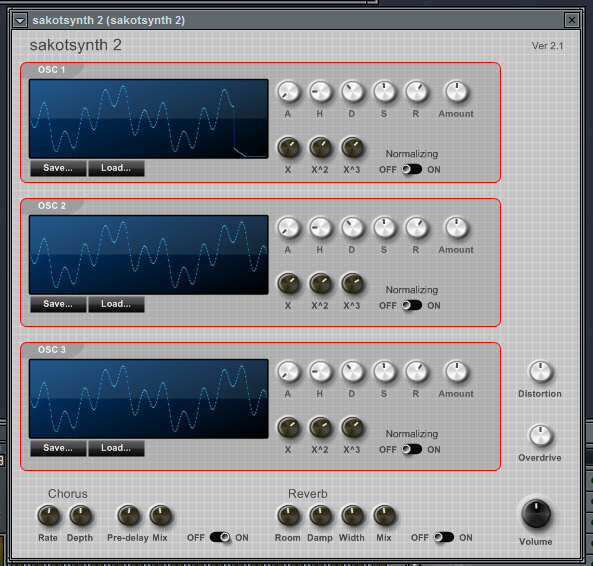Click the OSC 1 sustain (S) knob

(384, 92)
